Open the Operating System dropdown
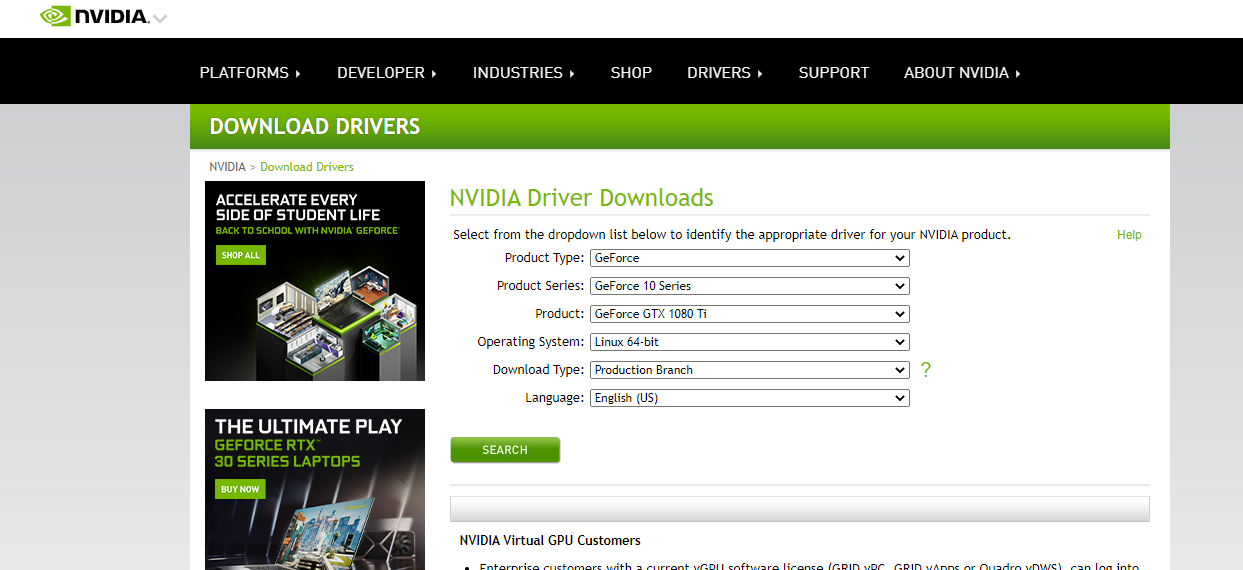The width and height of the screenshot is (1243, 570). click(x=750, y=342)
